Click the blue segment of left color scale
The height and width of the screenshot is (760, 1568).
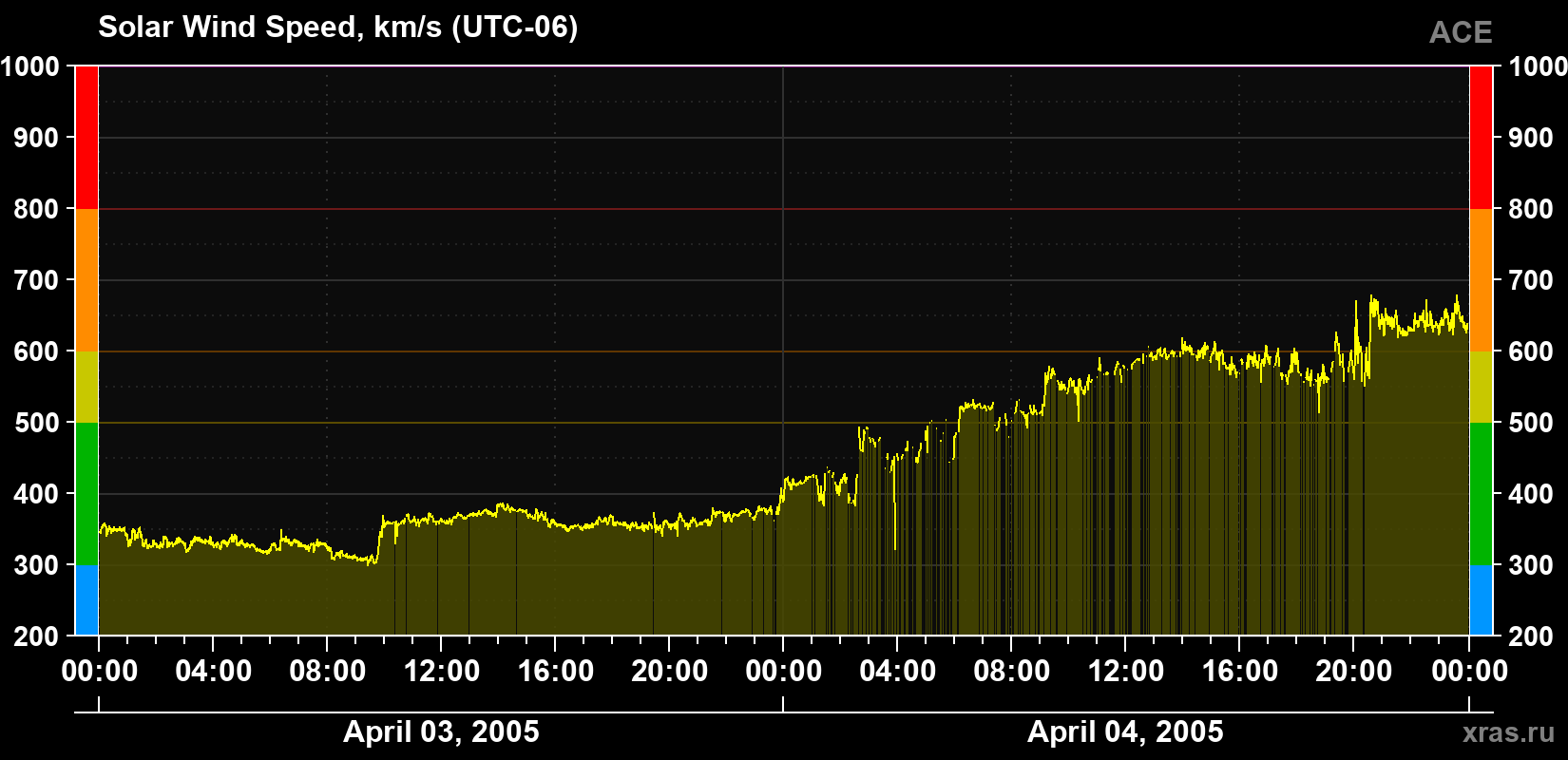coord(86,600)
